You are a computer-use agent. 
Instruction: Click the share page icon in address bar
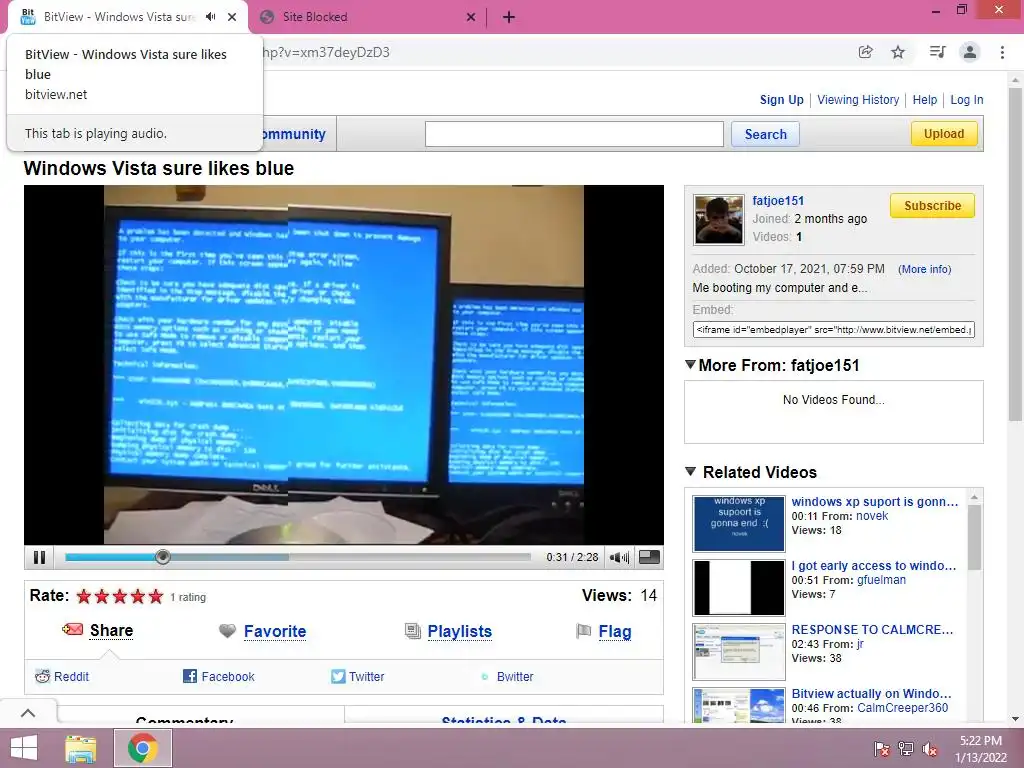pos(865,52)
